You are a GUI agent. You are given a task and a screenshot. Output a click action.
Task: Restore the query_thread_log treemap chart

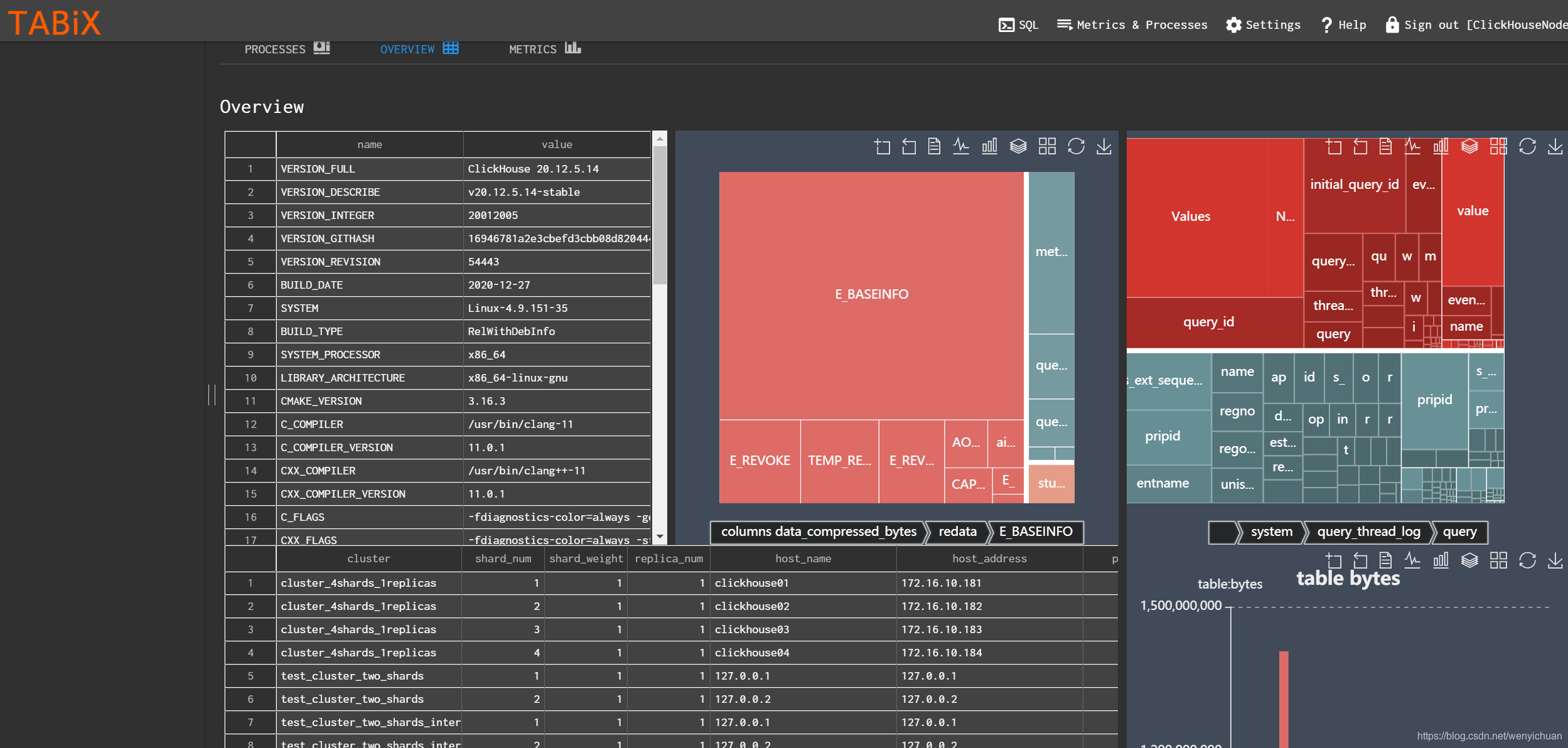(x=1527, y=146)
